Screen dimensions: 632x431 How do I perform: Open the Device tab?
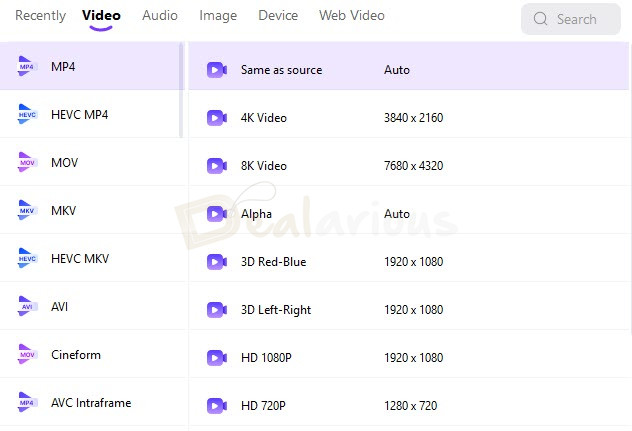coord(278,15)
